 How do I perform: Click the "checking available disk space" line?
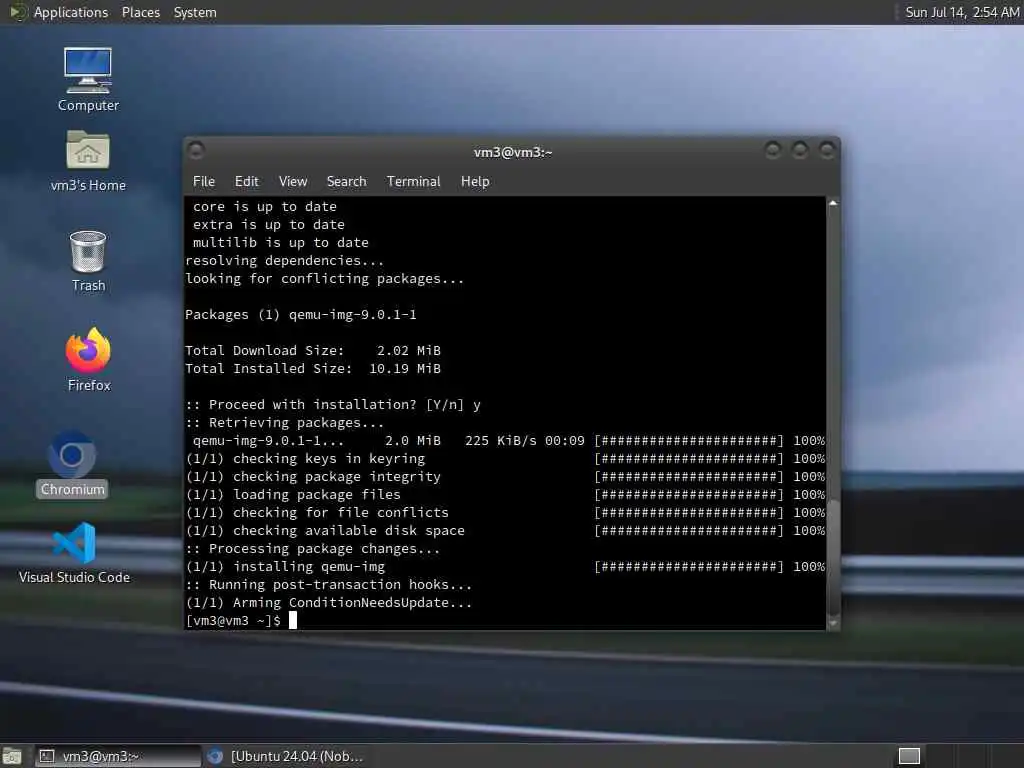click(325, 531)
